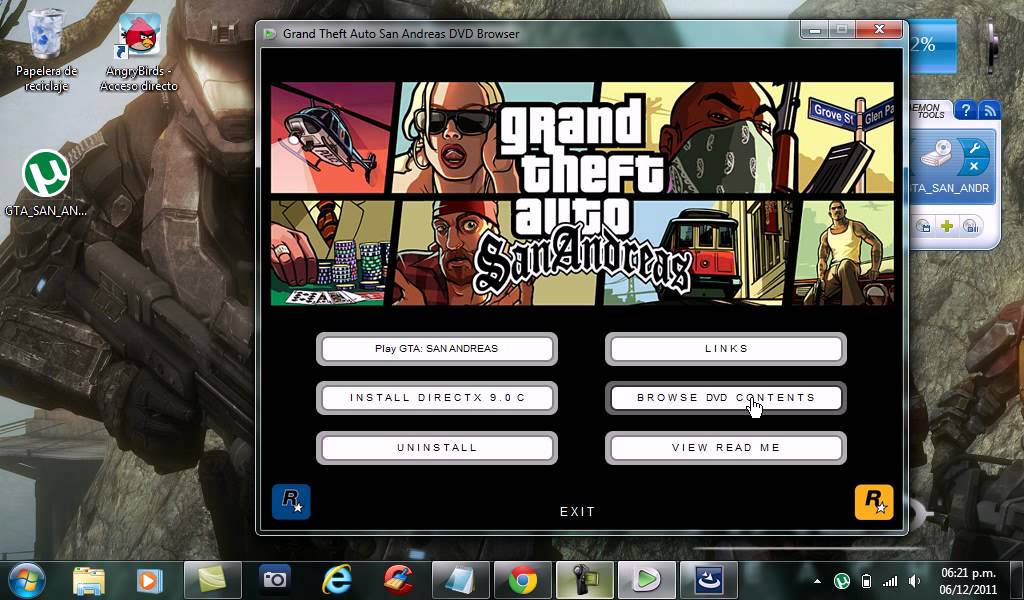Open the network signal tray icon
Viewport: 1024px width, 600px height.
click(x=890, y=580)
